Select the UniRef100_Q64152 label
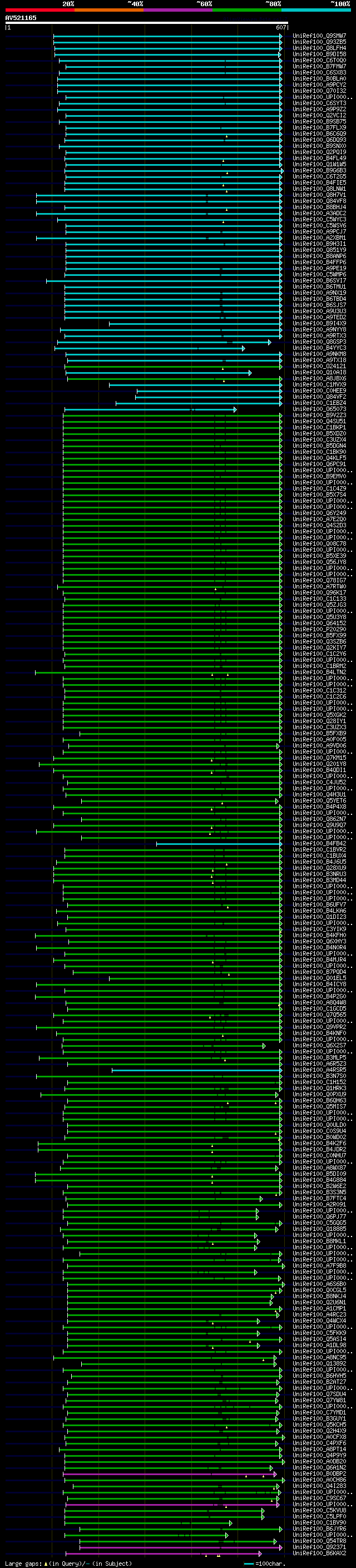Screen dimensions: 356x1568 (x=319, y=624)
